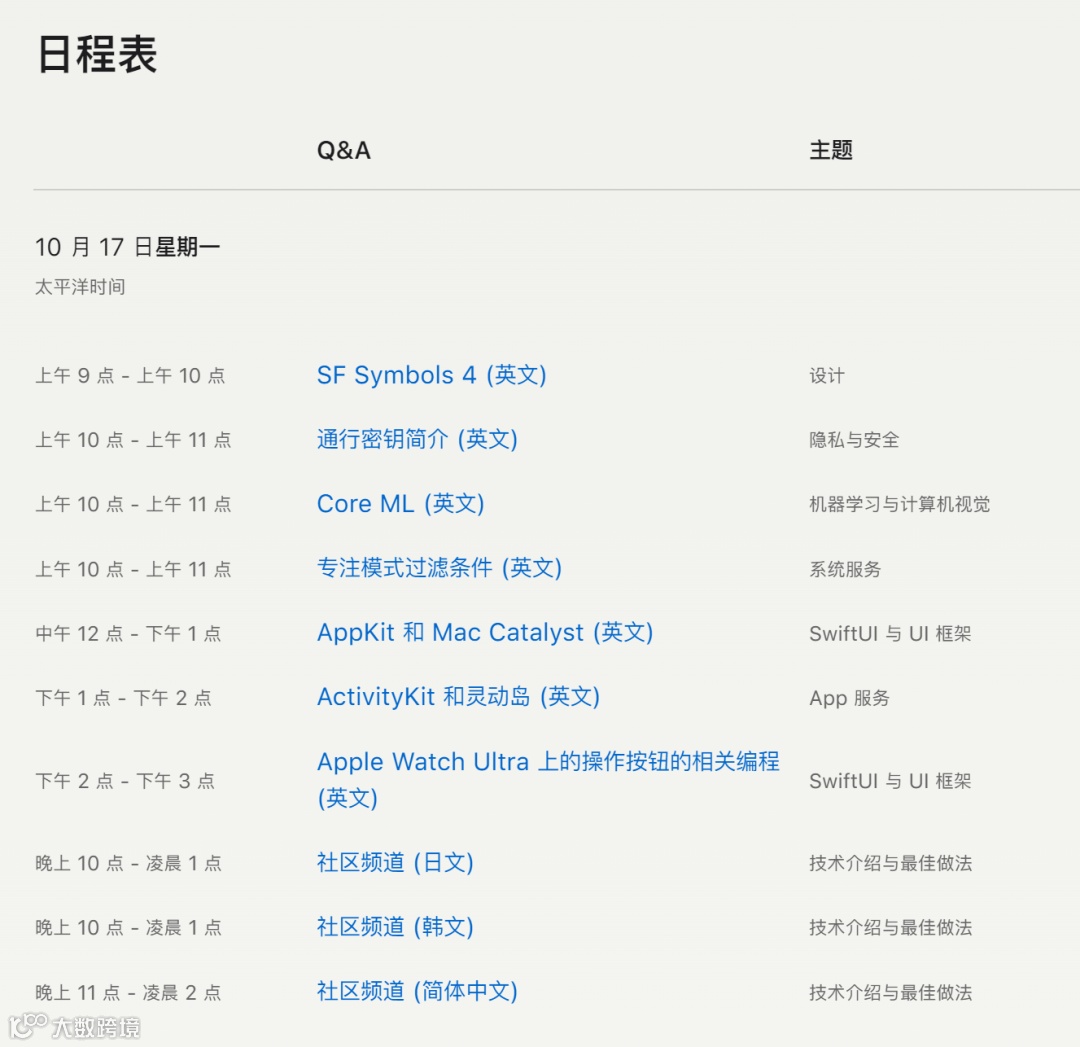Open the 社区频道 (日文) link

395,862
